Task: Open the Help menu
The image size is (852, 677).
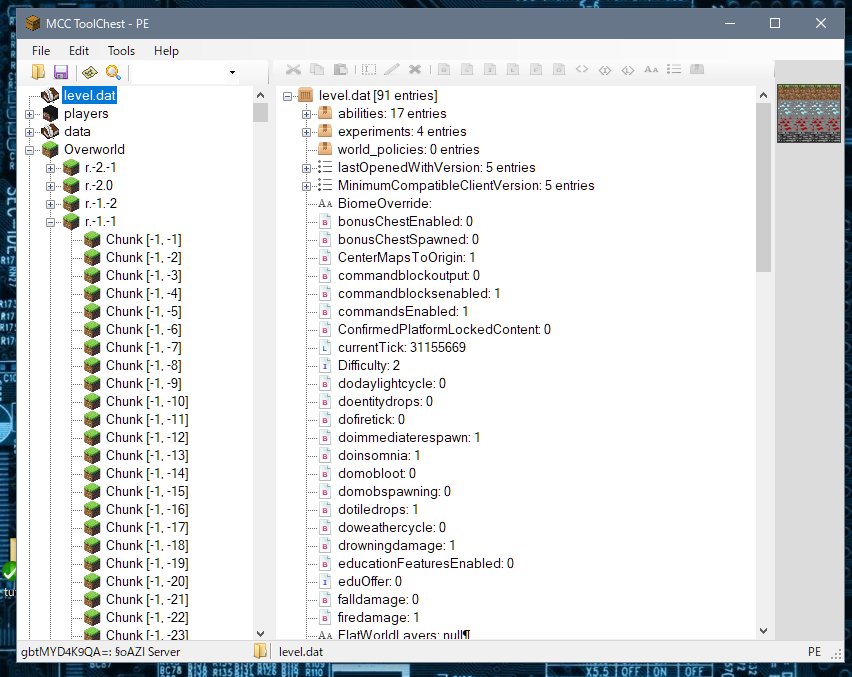Action: pyautogui.click(x=166, y=51)
